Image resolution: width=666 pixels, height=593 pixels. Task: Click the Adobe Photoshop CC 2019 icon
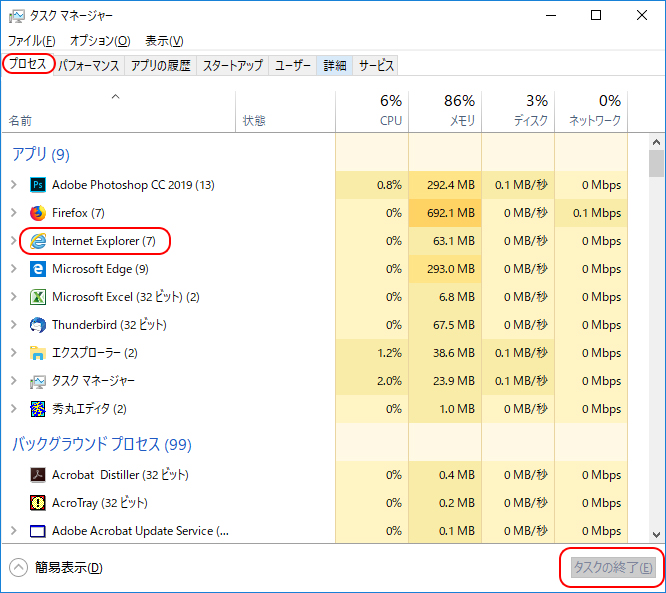(x=38, y=185)
